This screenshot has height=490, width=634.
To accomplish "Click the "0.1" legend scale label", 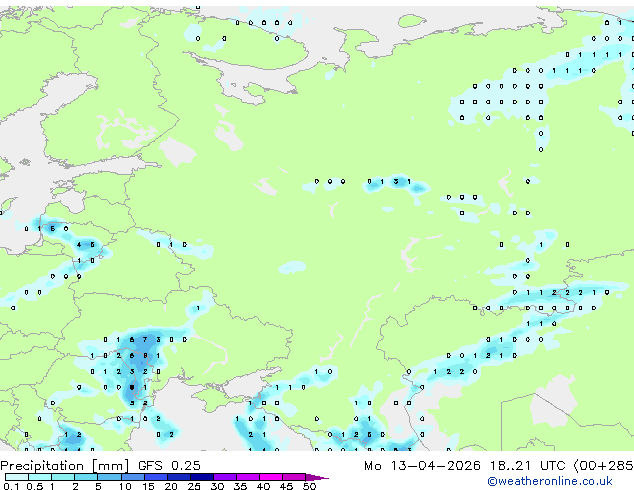I will [x=11, y=486].
